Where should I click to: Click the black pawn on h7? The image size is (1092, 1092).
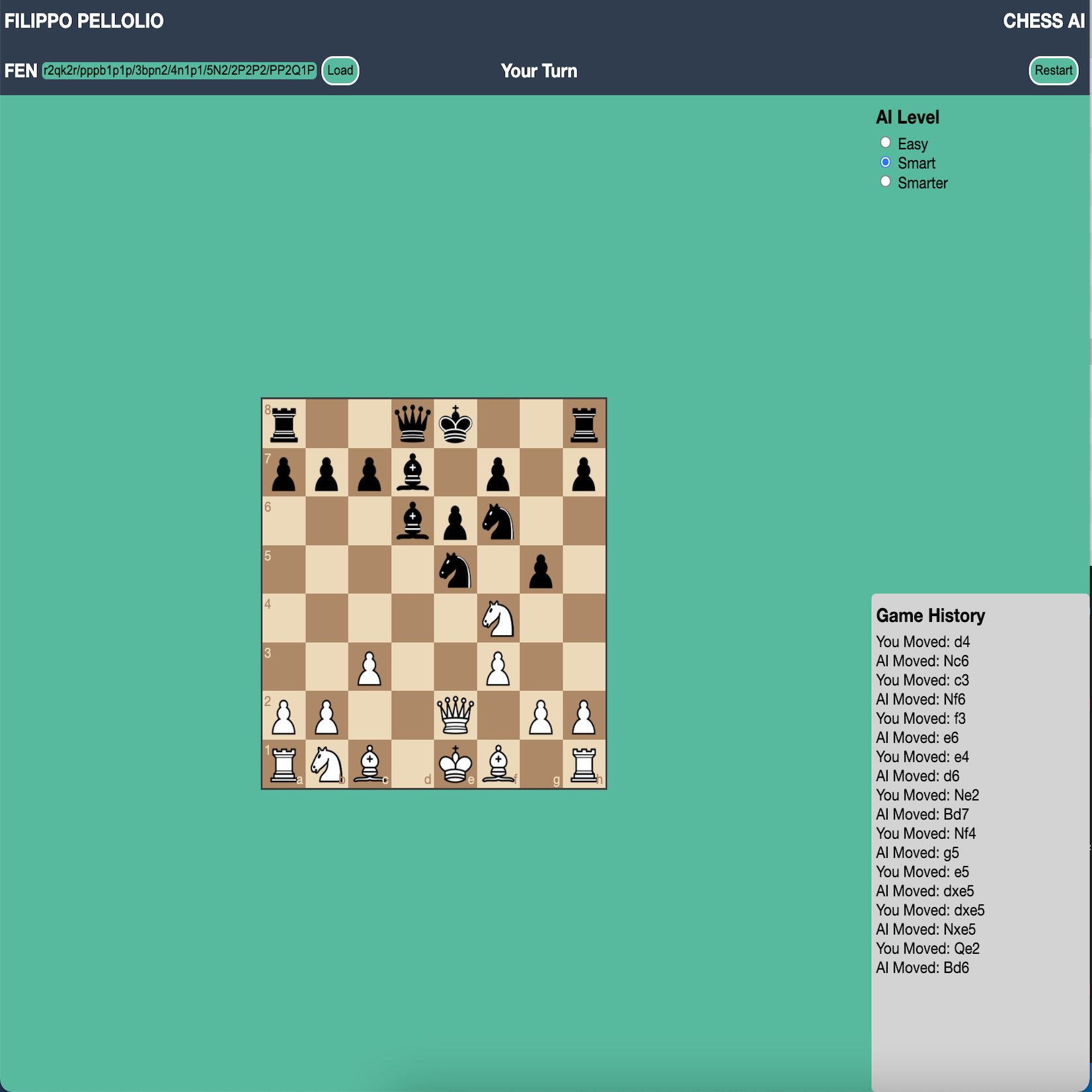tap(584, 472)
